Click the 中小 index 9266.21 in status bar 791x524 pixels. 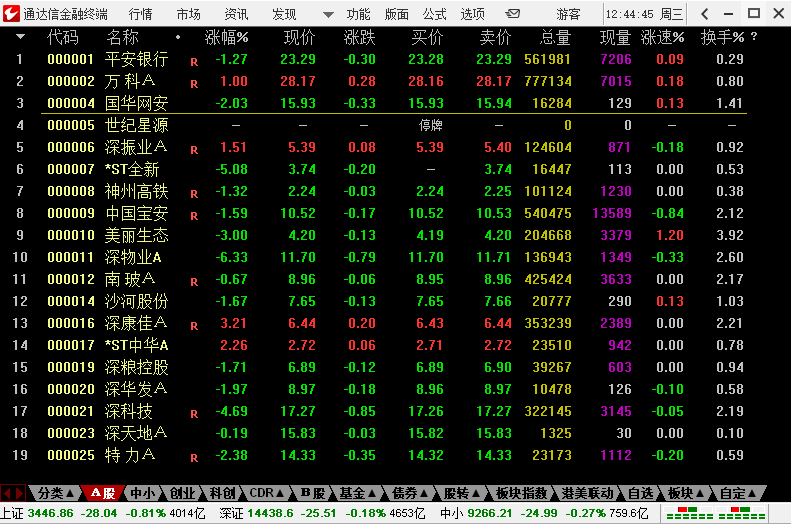tap(491, 513)
